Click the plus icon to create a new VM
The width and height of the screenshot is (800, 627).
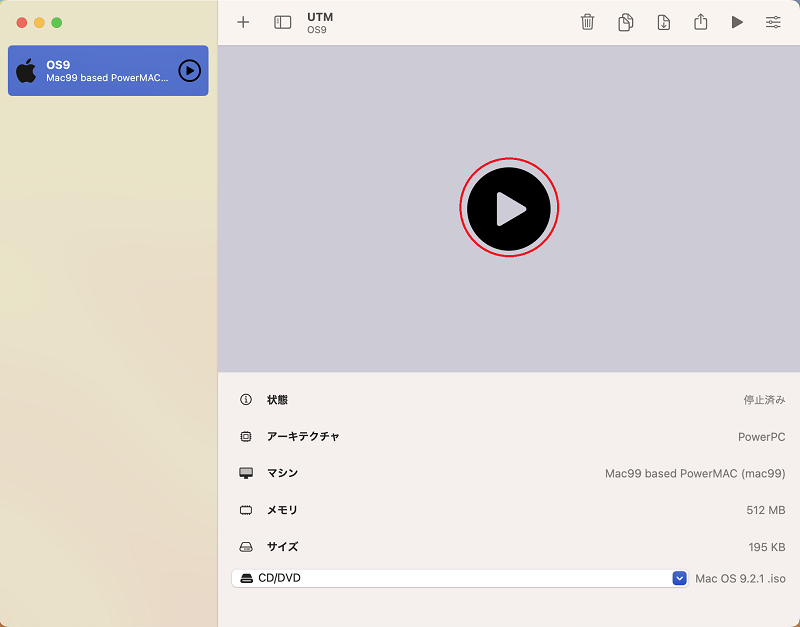pyautogui.click(x=243, y=22)
